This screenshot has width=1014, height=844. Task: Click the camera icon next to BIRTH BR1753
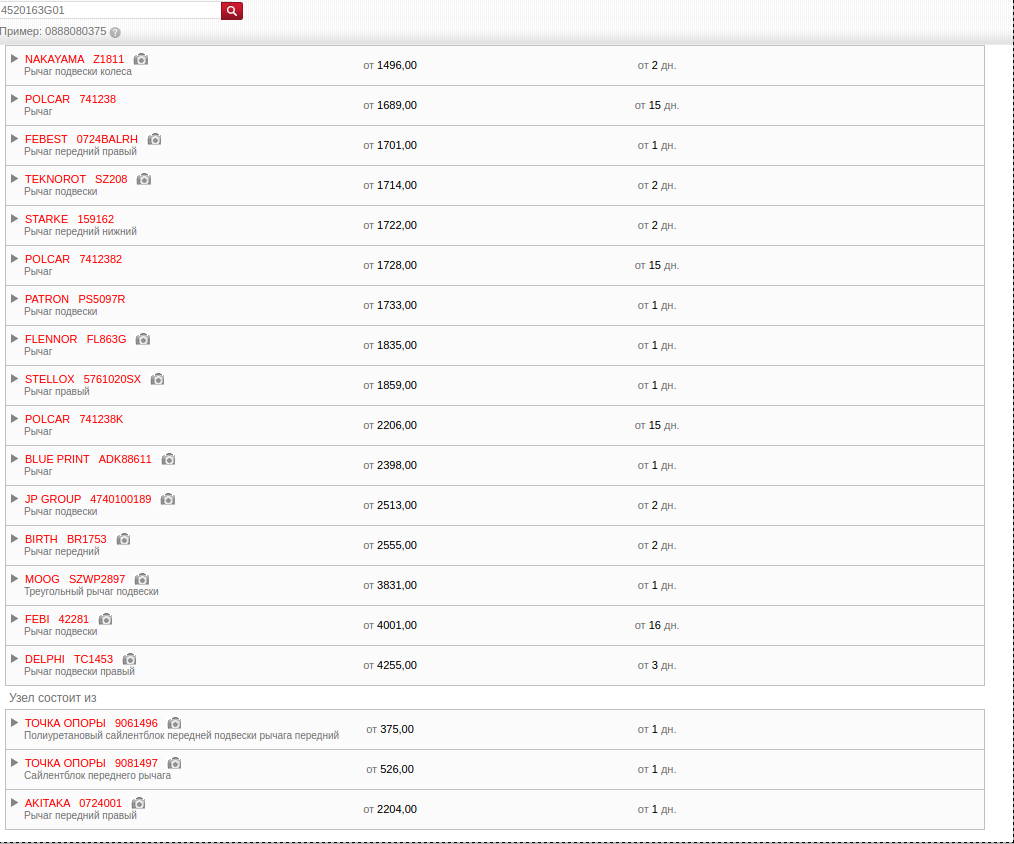pos(123,540)
